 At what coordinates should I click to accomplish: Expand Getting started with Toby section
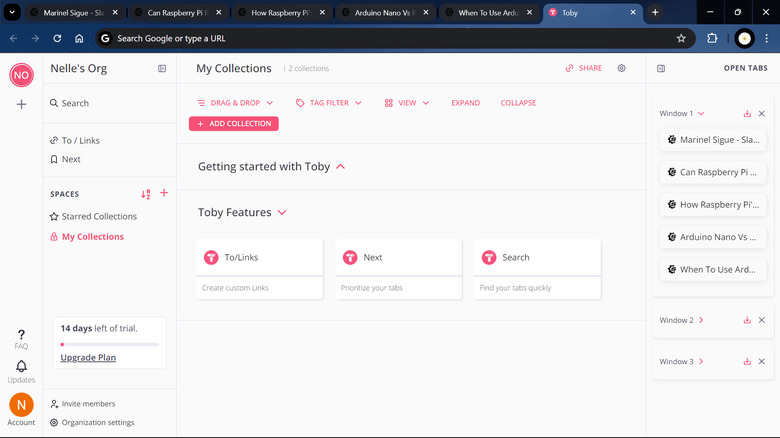(x=341, y=167)
